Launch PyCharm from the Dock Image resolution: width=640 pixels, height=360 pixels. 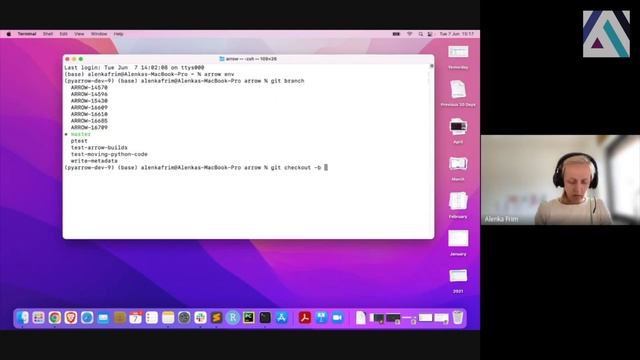coord(249,318)
